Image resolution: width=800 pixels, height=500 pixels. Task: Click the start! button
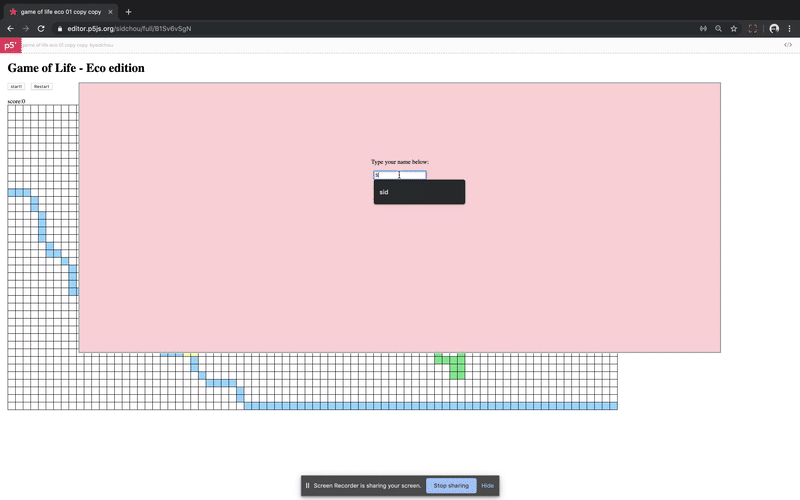click(16, 86)
